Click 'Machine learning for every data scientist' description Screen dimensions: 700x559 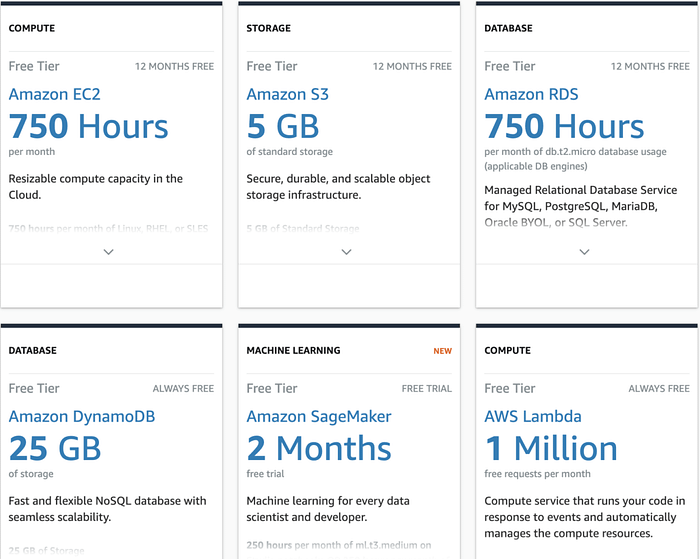(x=328, y=509)
